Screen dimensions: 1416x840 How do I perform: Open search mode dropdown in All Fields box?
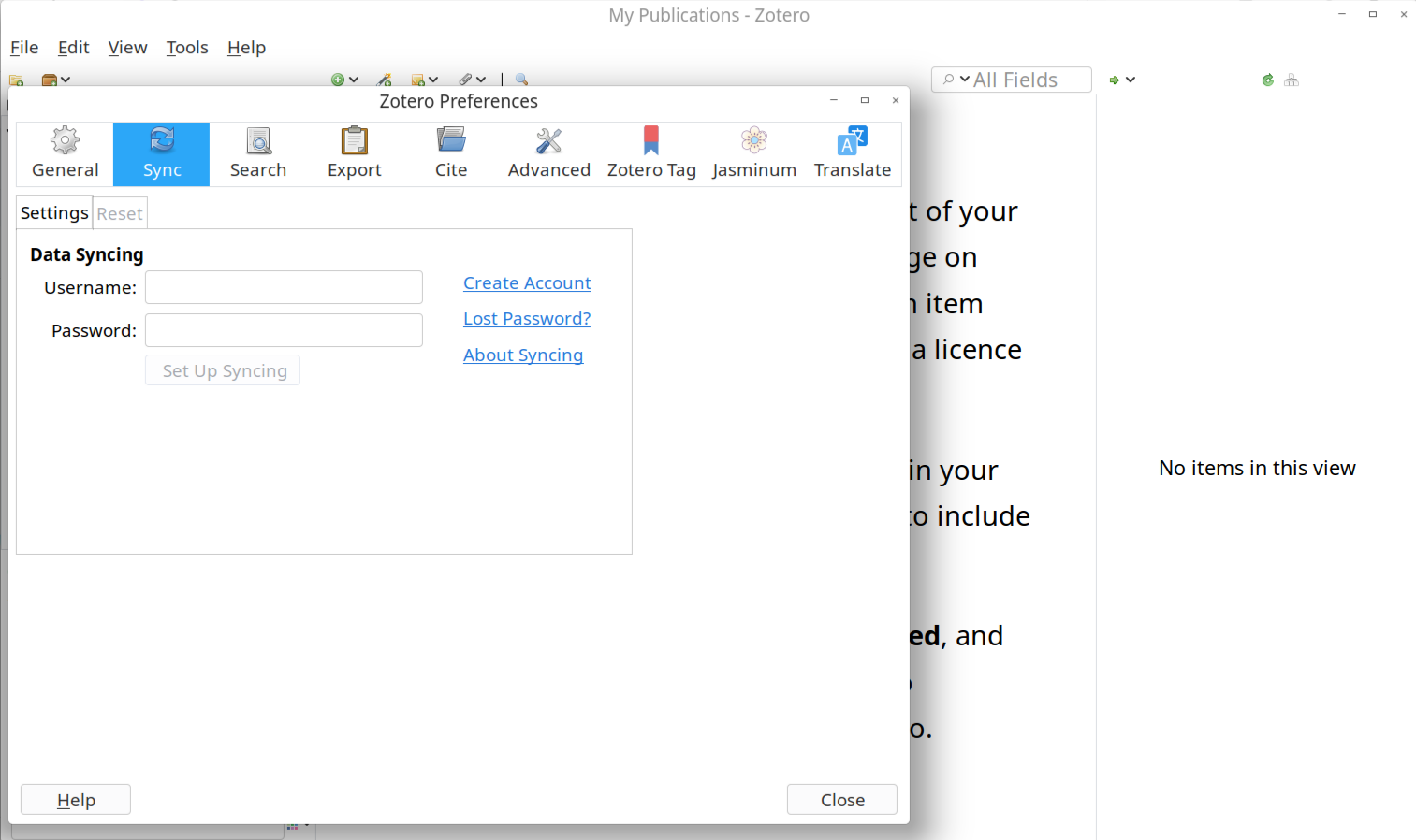(965, 80)
